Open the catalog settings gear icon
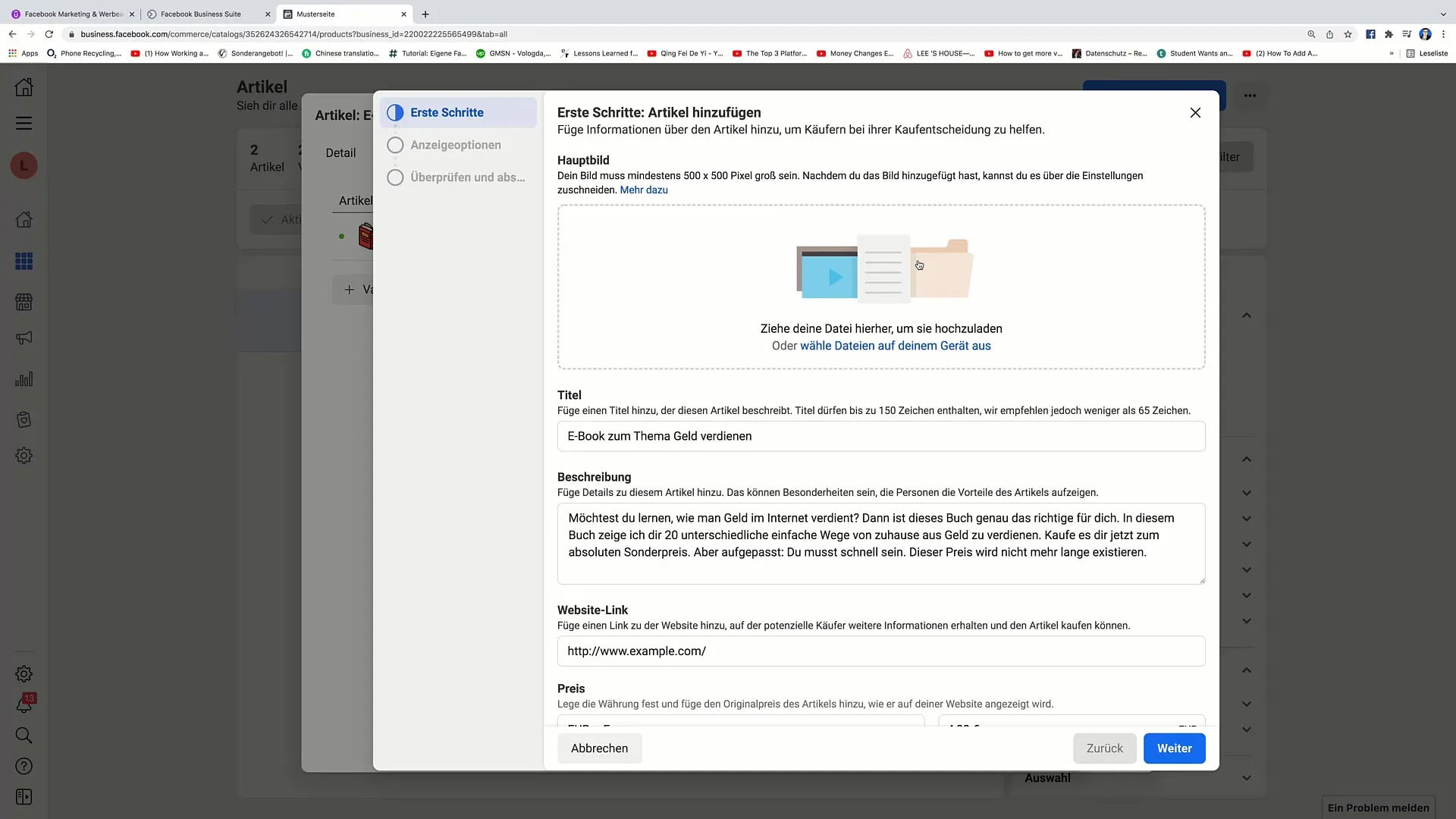This screenshot has height=819, width=1456. [x=24, y=456]
